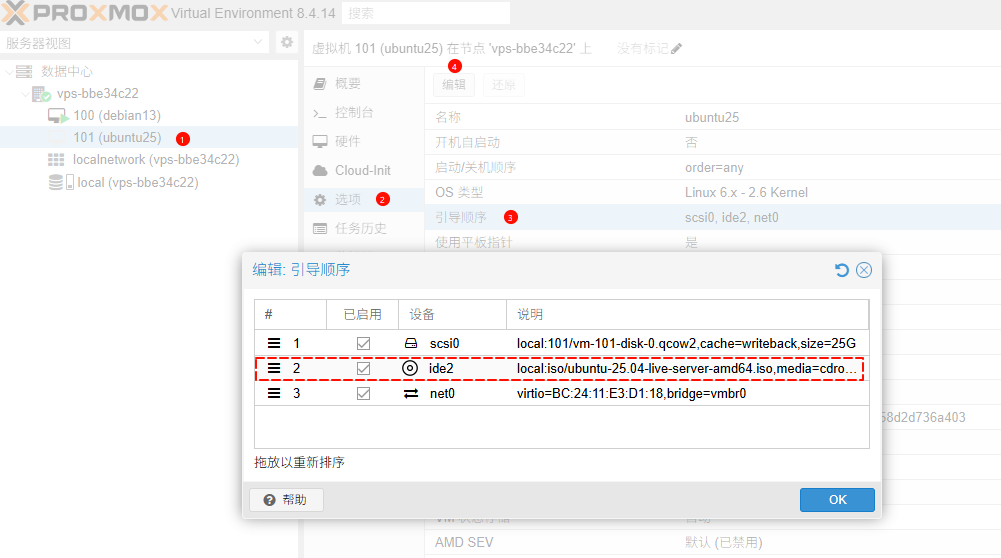Click the drag handle for the net0 row
Screen dimensions: 1001x558
click(274, 393)
